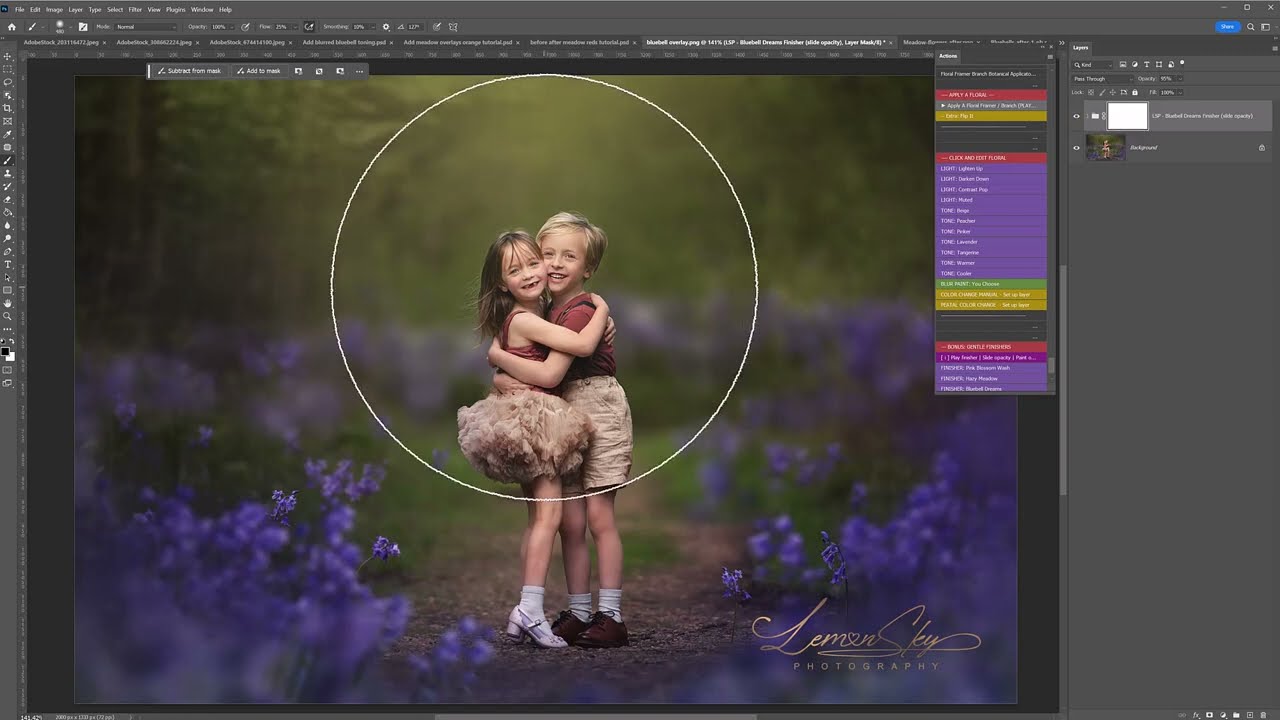Open the Filter menu
Viewport: 1280px width, 720px height.
pos(135,9)
